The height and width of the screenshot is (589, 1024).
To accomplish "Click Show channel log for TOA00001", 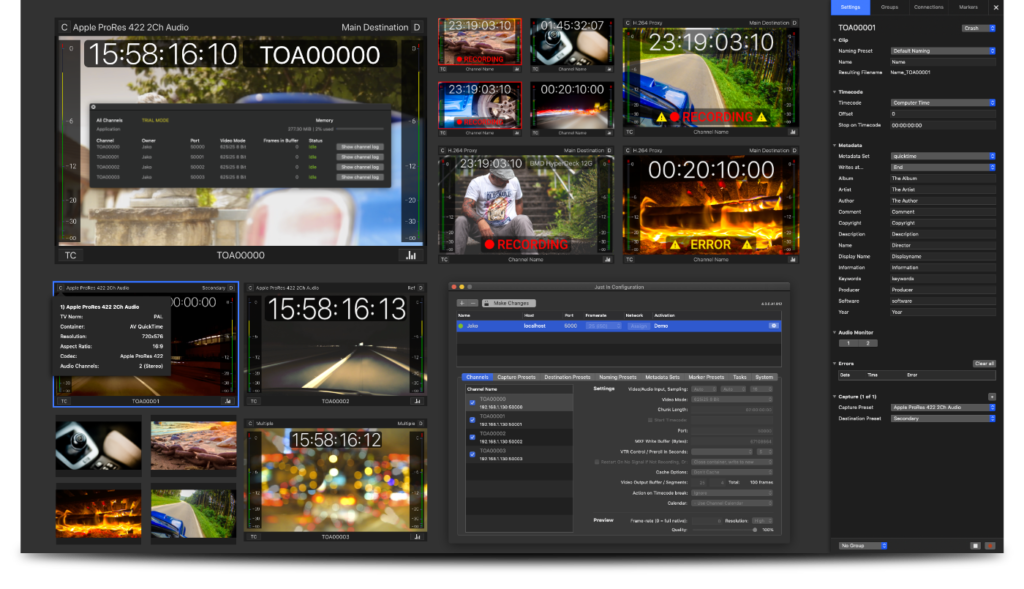I will (360, 157).
